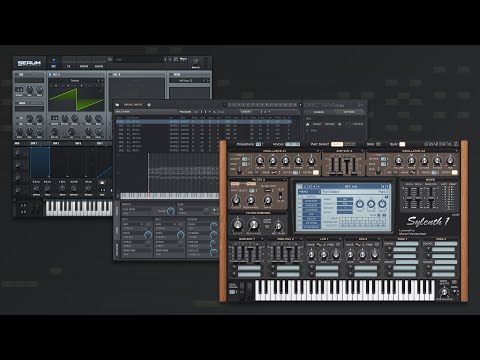
Task: Click Filter A drive knob
Action: pyautogui.click(x=268, y=200)
